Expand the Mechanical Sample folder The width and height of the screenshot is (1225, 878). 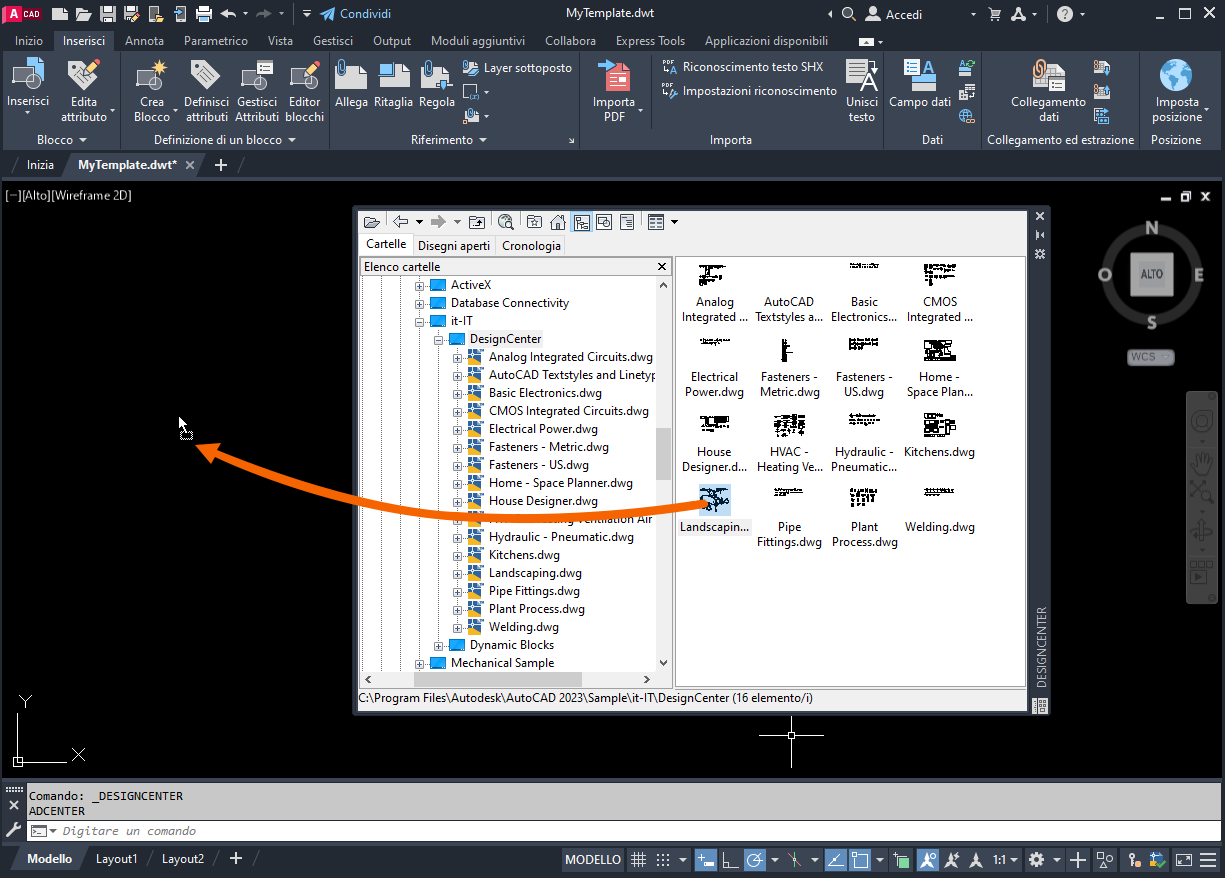[420, 663]
